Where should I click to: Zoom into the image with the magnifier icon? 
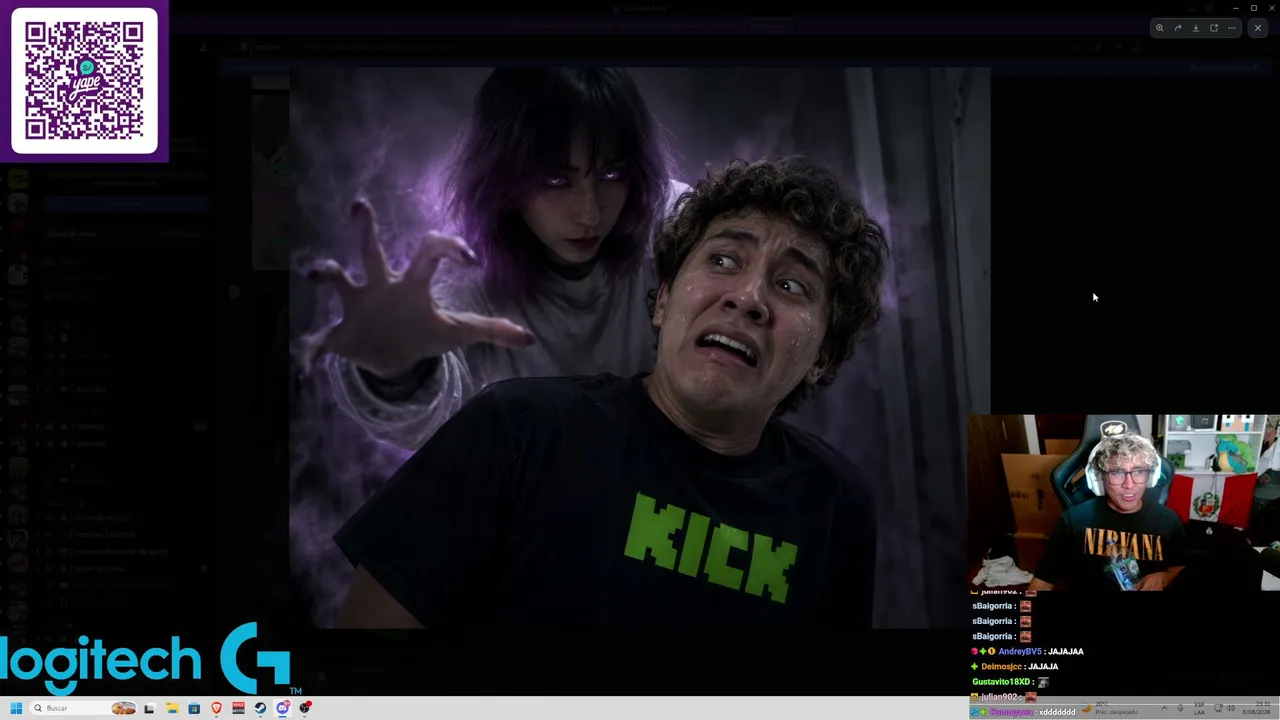point(1160,28)
